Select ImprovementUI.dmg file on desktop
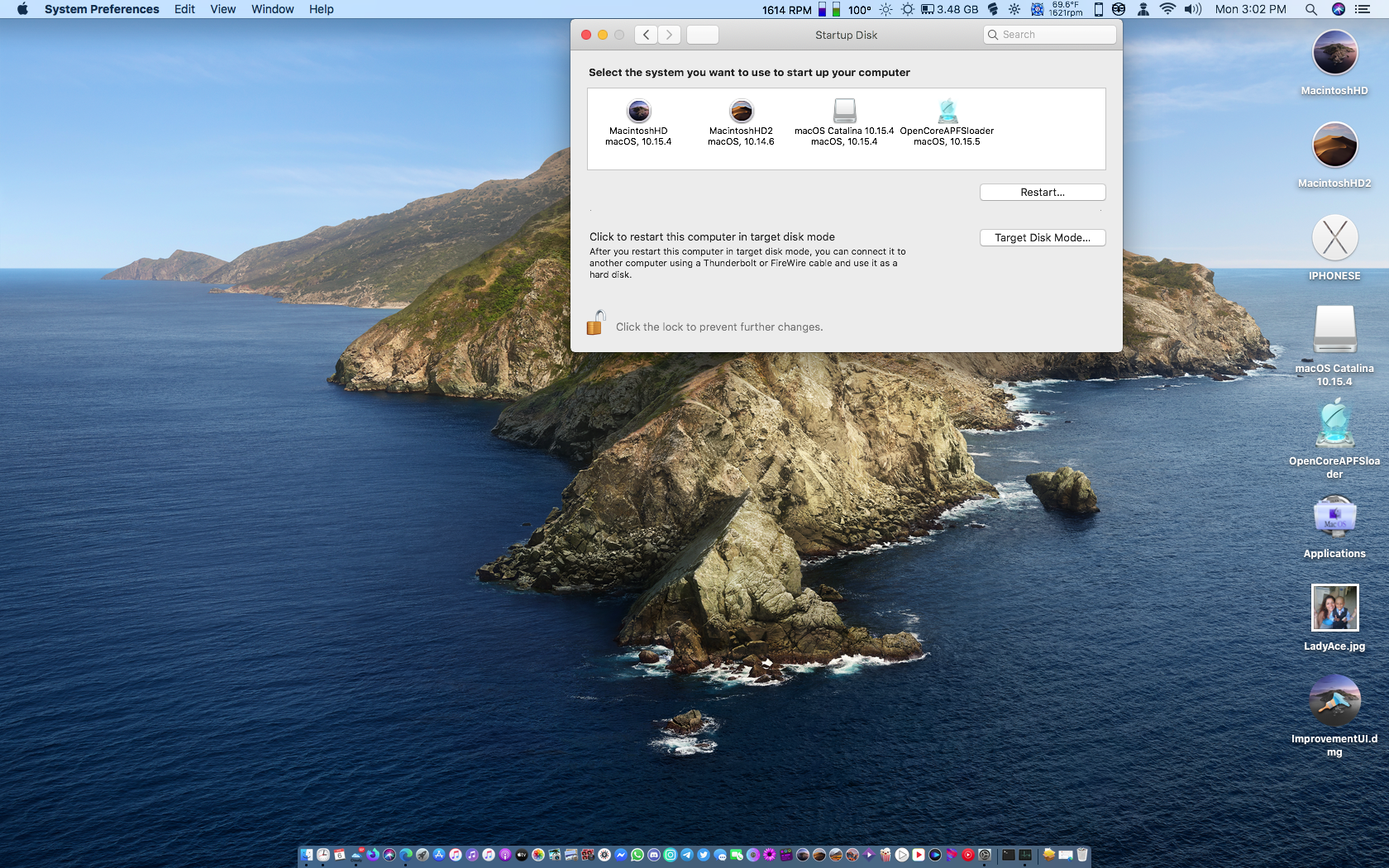Image resolution: width=1389 pixels, height=868 pixels. tap(1334, 716)
